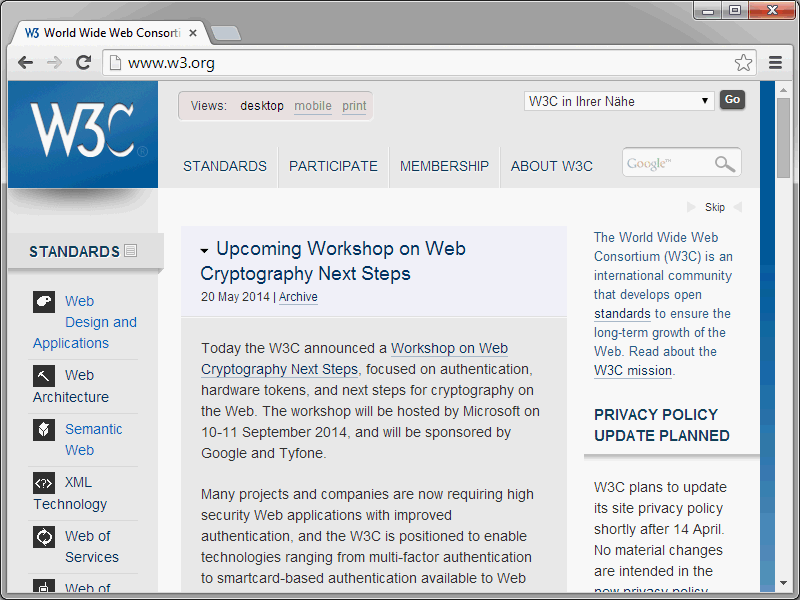Open the MEMBERSHIP navigation menu
Screen dimensions: 800x600
[x=444, y=166]
